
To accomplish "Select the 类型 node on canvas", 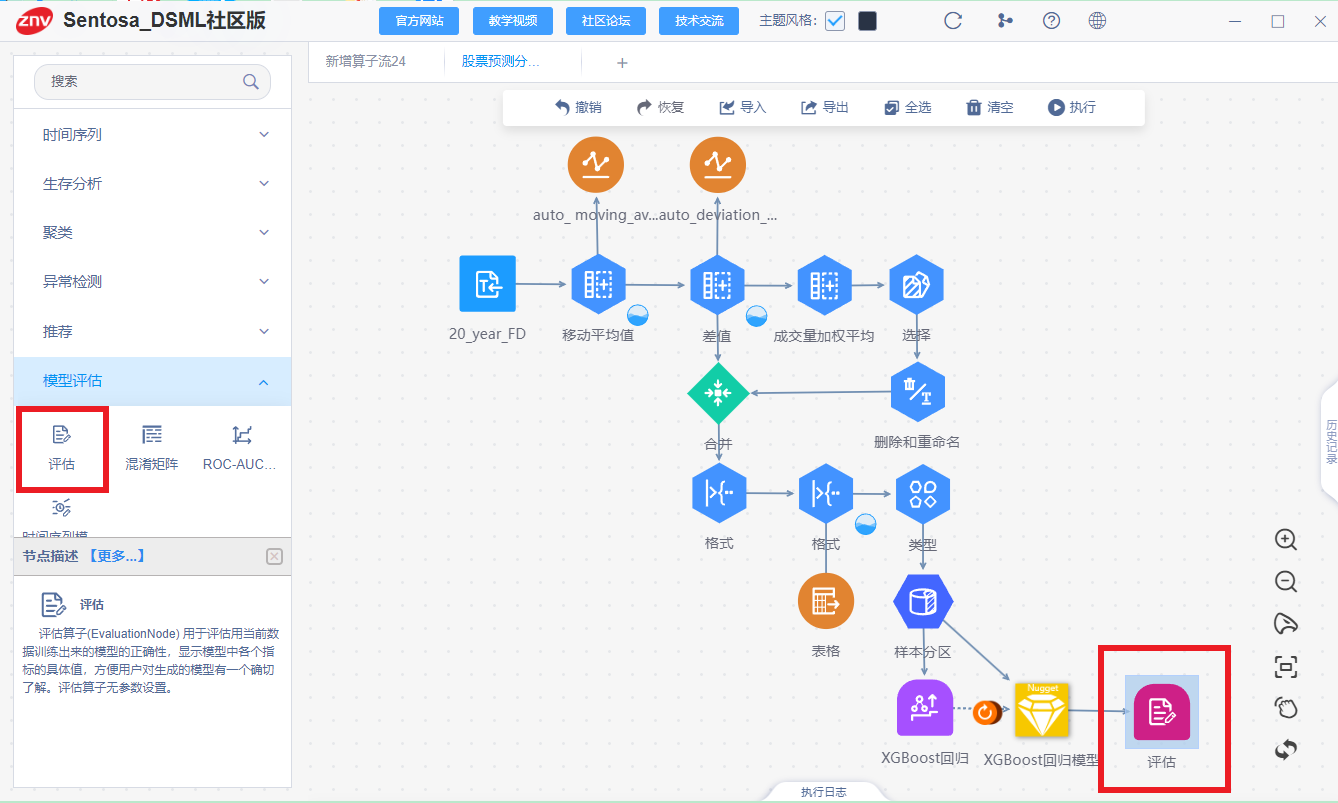I will tap(923, 493).
